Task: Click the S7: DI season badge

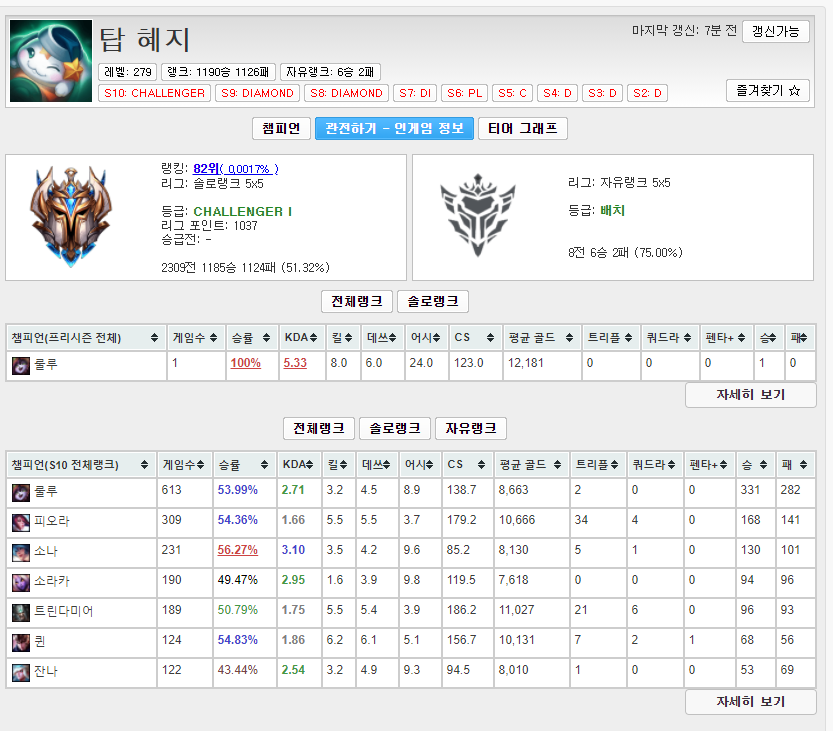Action: pos(415,93)
